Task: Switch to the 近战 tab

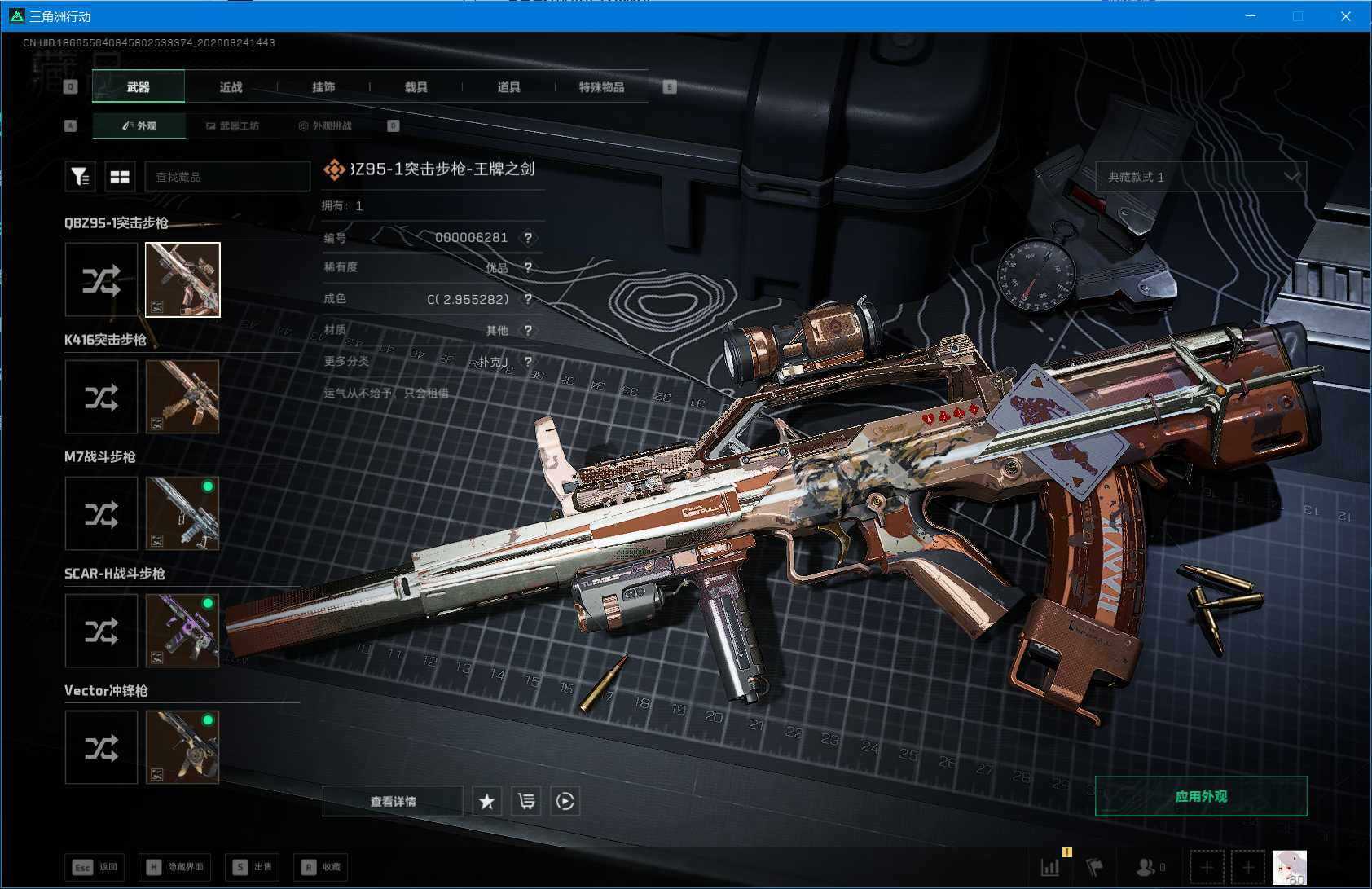Action: coord(231,86)
